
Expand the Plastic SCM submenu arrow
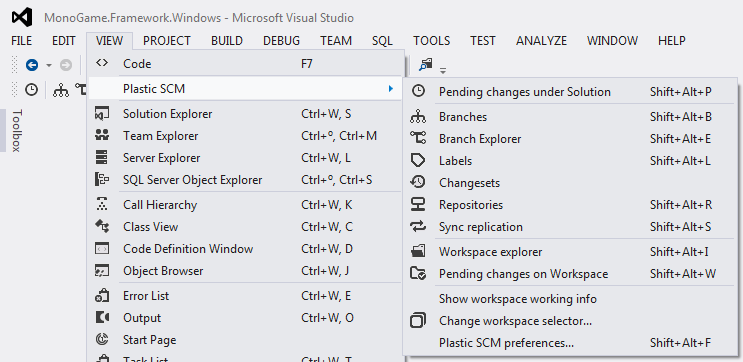coord(390,89)
